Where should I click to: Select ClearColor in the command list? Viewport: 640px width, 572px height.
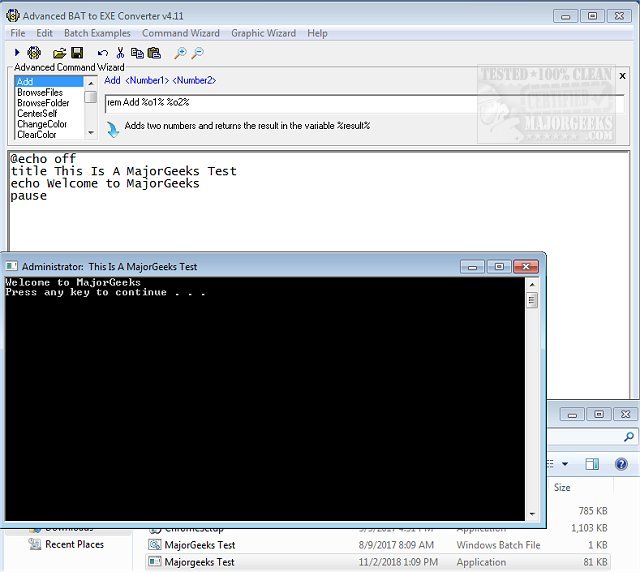[x=49, y=135]
